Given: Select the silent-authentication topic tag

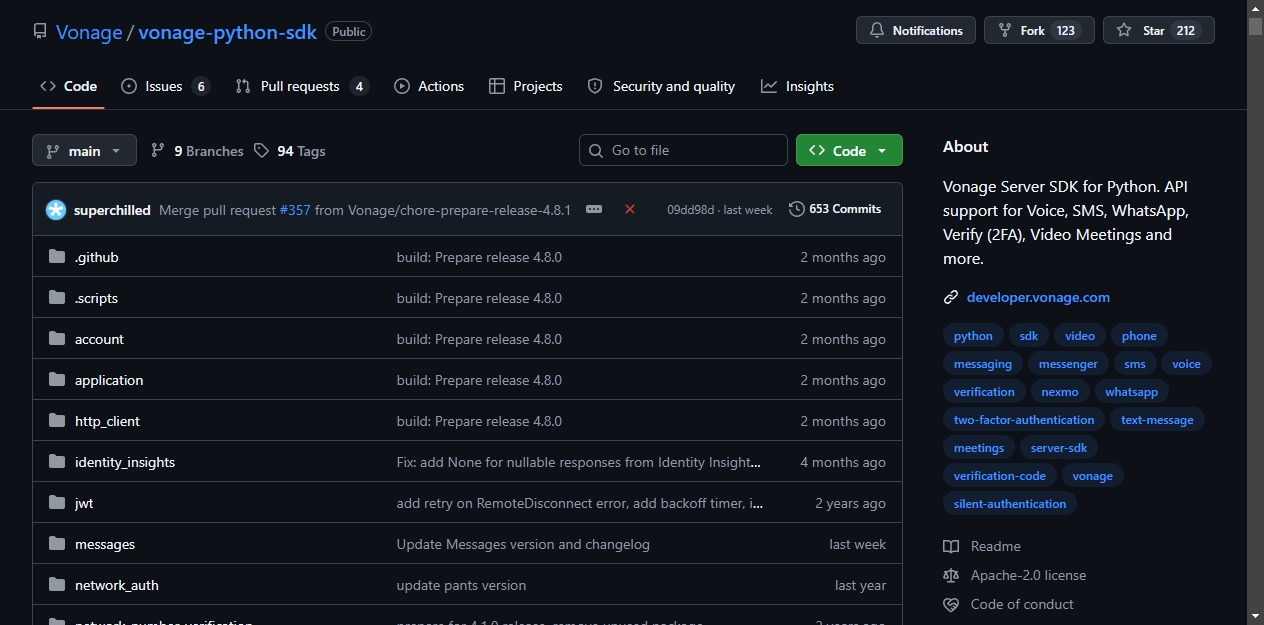Looking at the screenshot, I should click(1010, 504).
